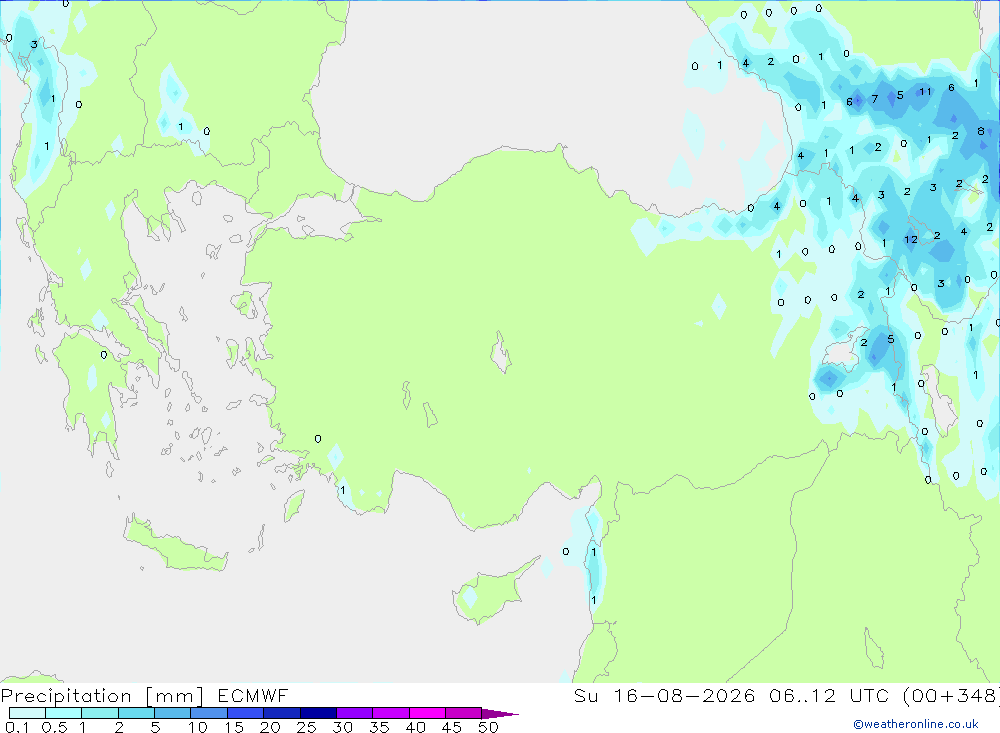Click the 'Precipitation' title text
The width and height of the screenshot is (1000, 733).
66,696
